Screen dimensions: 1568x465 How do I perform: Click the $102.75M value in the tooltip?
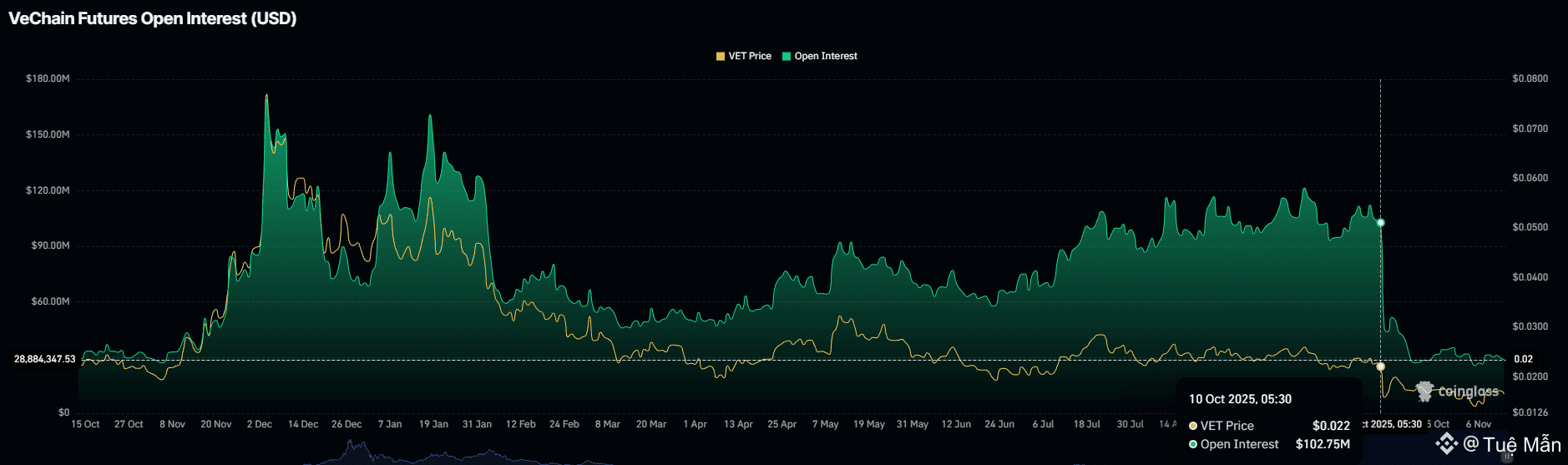point(1323,444)
